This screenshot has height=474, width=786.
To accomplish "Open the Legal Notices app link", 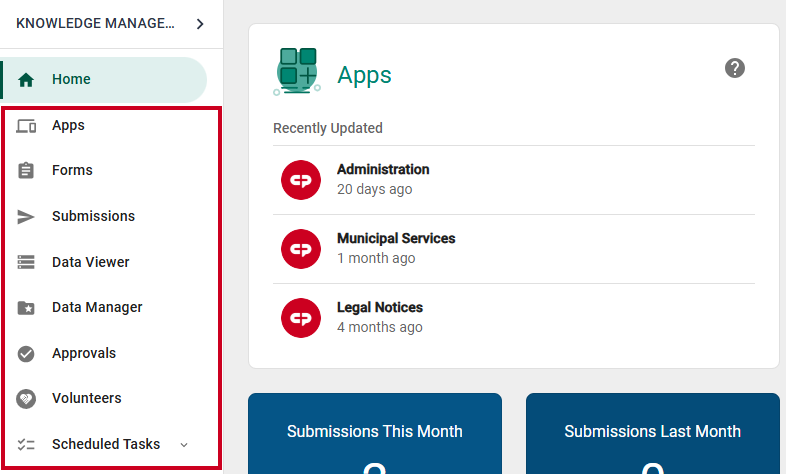I will [380, 308].
